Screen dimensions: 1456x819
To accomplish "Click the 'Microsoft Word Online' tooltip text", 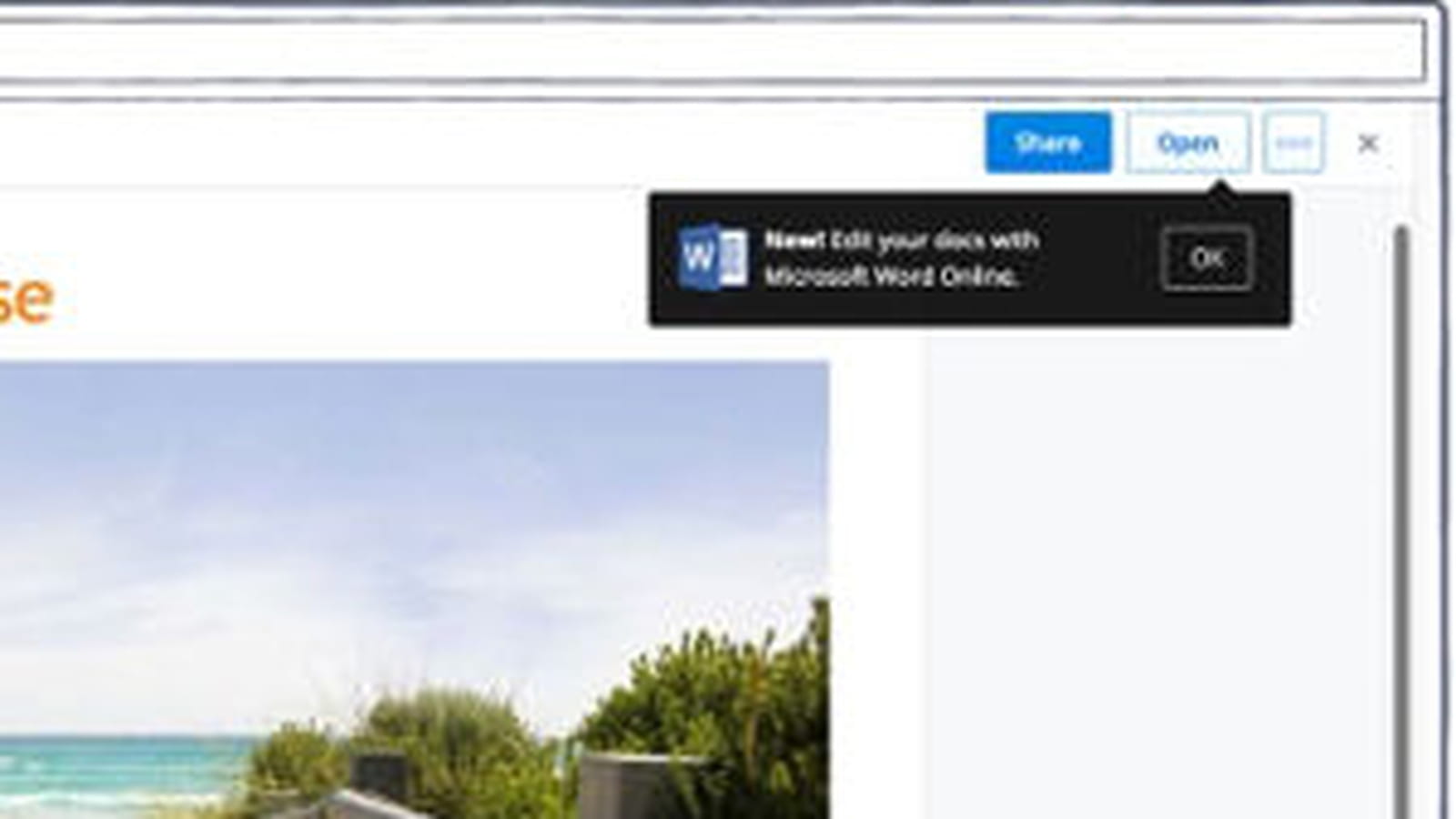I will tap(890, 276).
